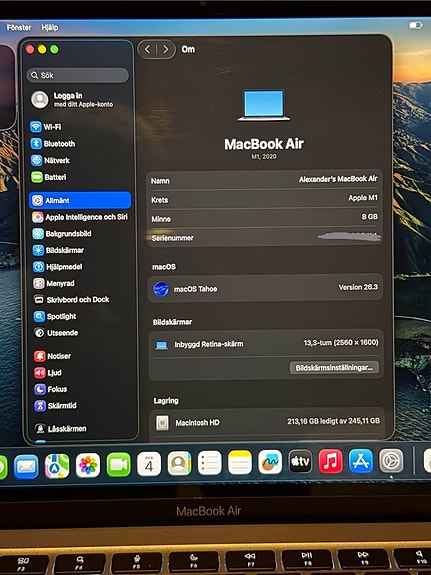The image size is (431, 575).
Task: Open the Hjälp menu
Action: (50, 28)
